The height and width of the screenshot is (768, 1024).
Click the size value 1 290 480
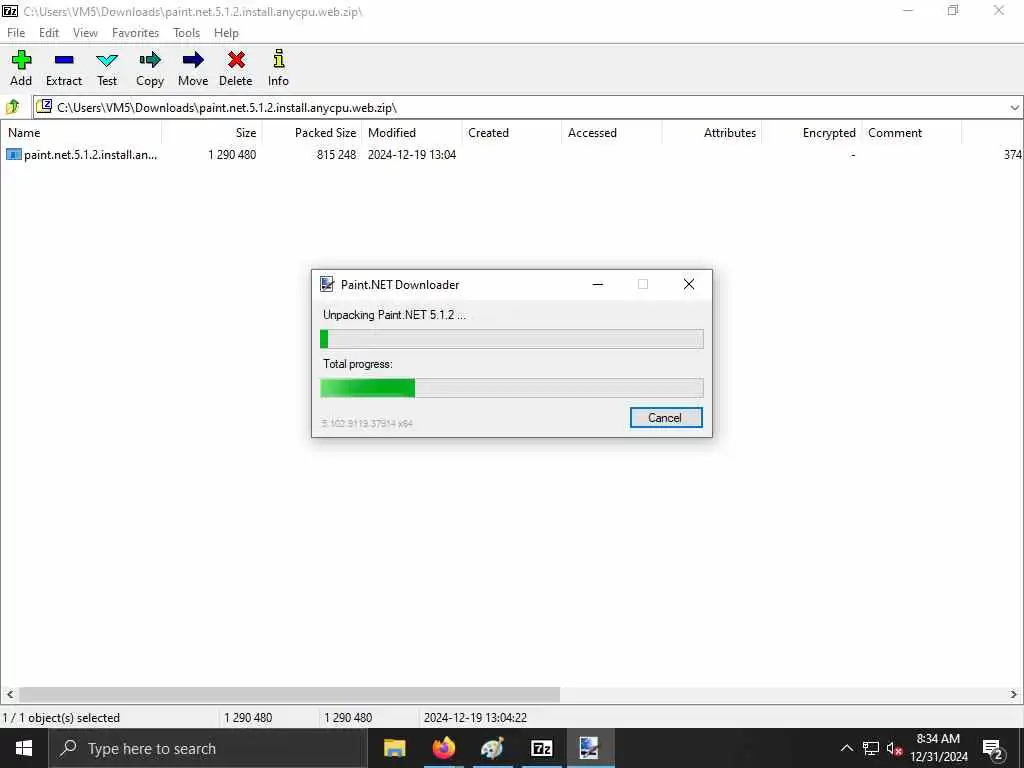232,155
